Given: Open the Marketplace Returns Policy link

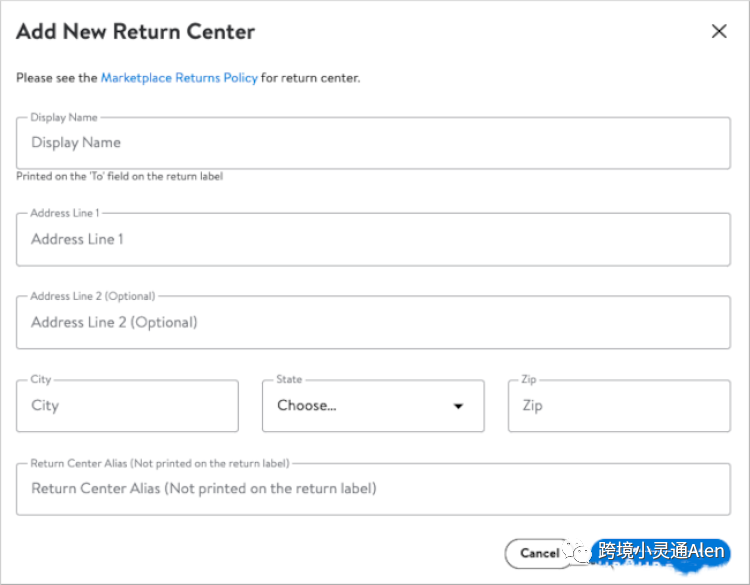Looking at the screenshot, I should [179, 78].
